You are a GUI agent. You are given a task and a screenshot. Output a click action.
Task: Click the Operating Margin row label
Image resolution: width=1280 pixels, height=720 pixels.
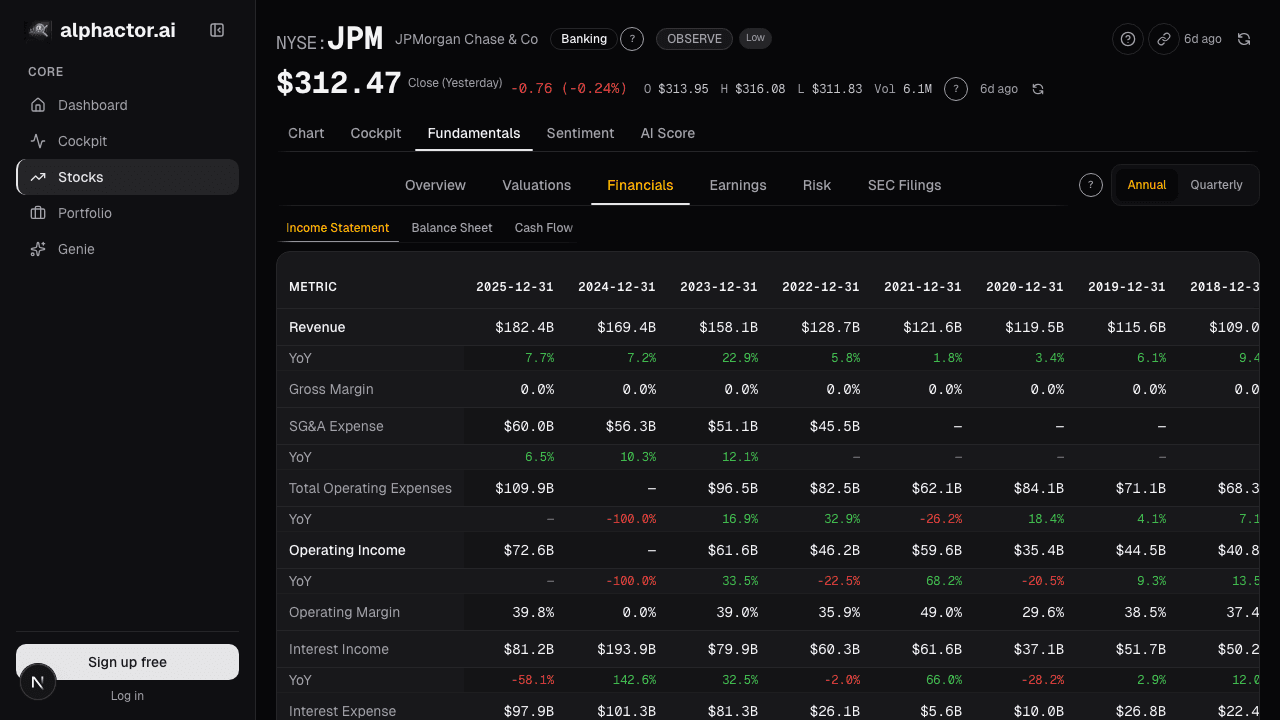click(x=344, y=612)
